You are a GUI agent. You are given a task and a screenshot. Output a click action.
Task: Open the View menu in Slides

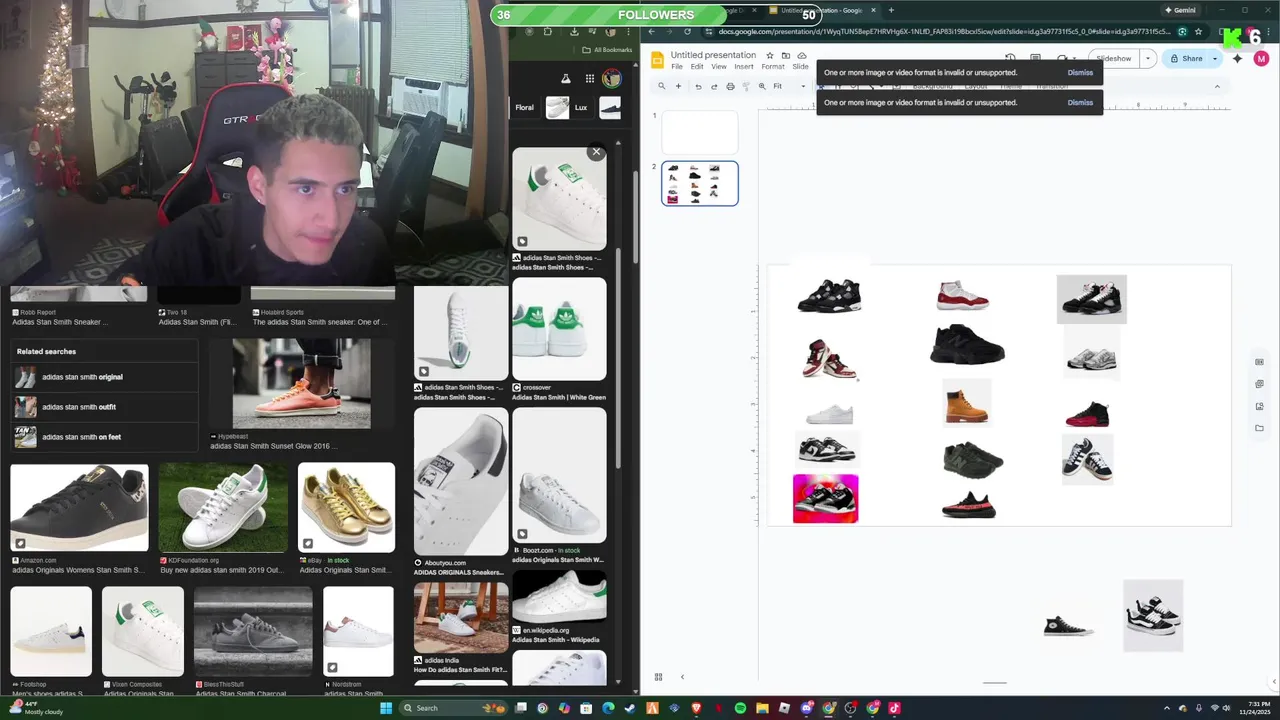719,67
